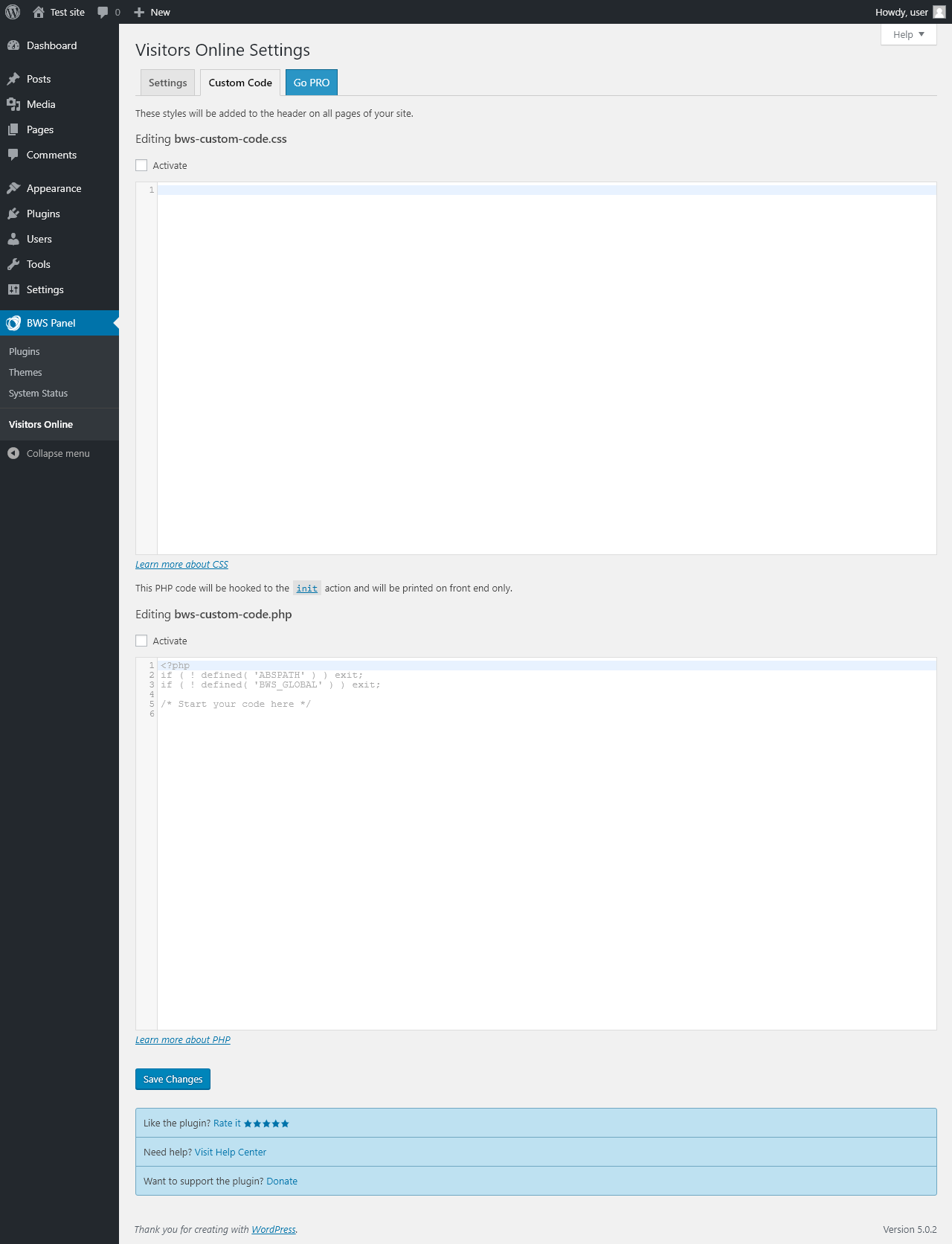Open Appearance menu label

point(54,188)
